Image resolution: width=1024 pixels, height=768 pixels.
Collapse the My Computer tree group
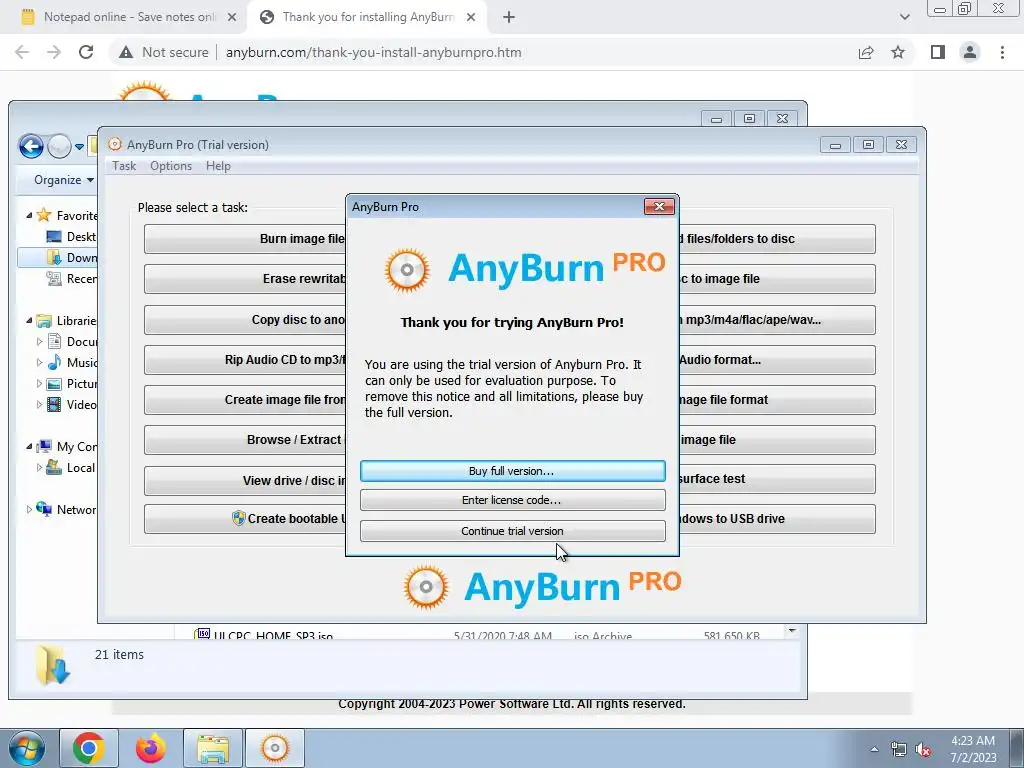[x=29, y=447]
